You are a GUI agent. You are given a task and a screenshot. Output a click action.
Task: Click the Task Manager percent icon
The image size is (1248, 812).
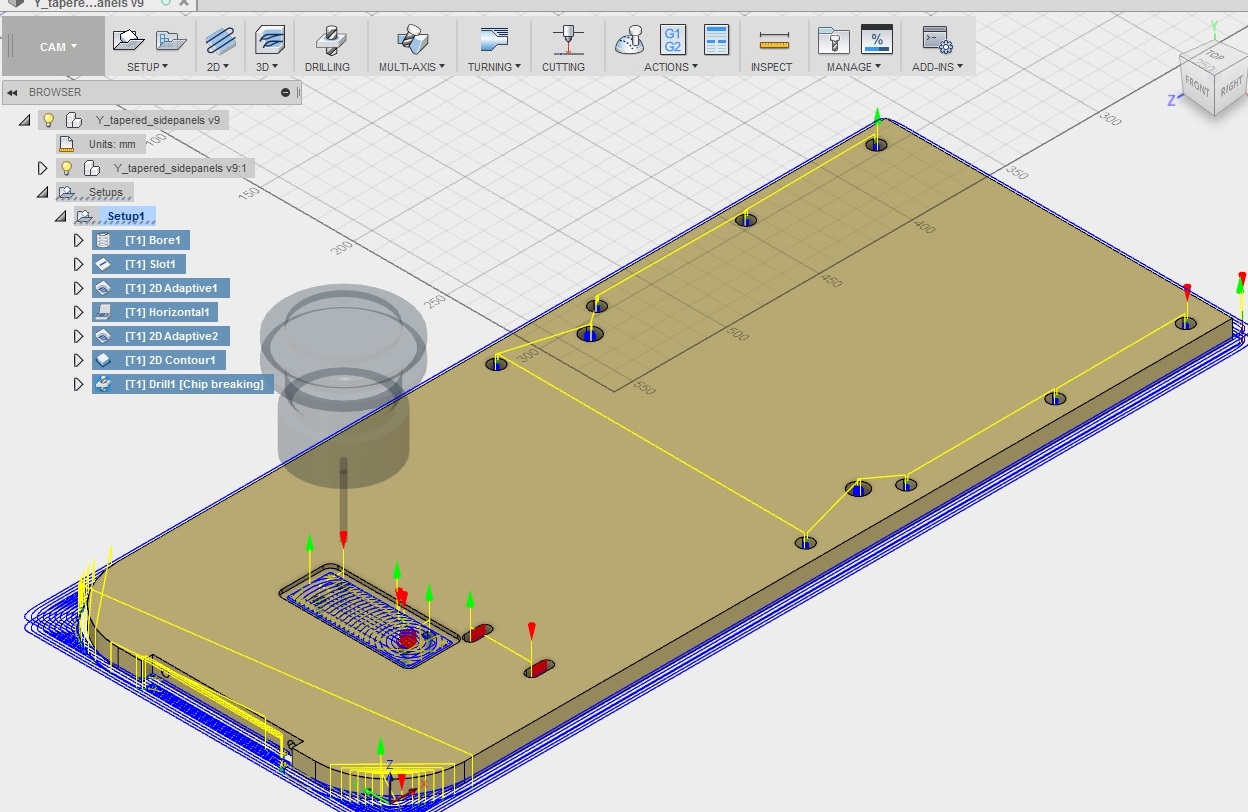click(x=876, y=40)
